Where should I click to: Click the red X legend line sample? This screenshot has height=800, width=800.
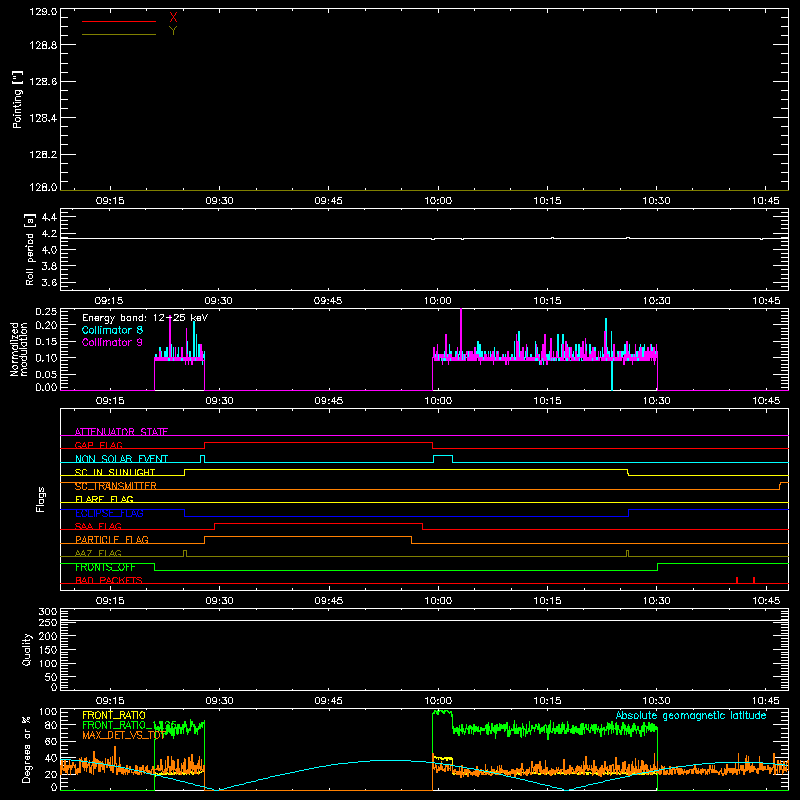click(119, 21)
